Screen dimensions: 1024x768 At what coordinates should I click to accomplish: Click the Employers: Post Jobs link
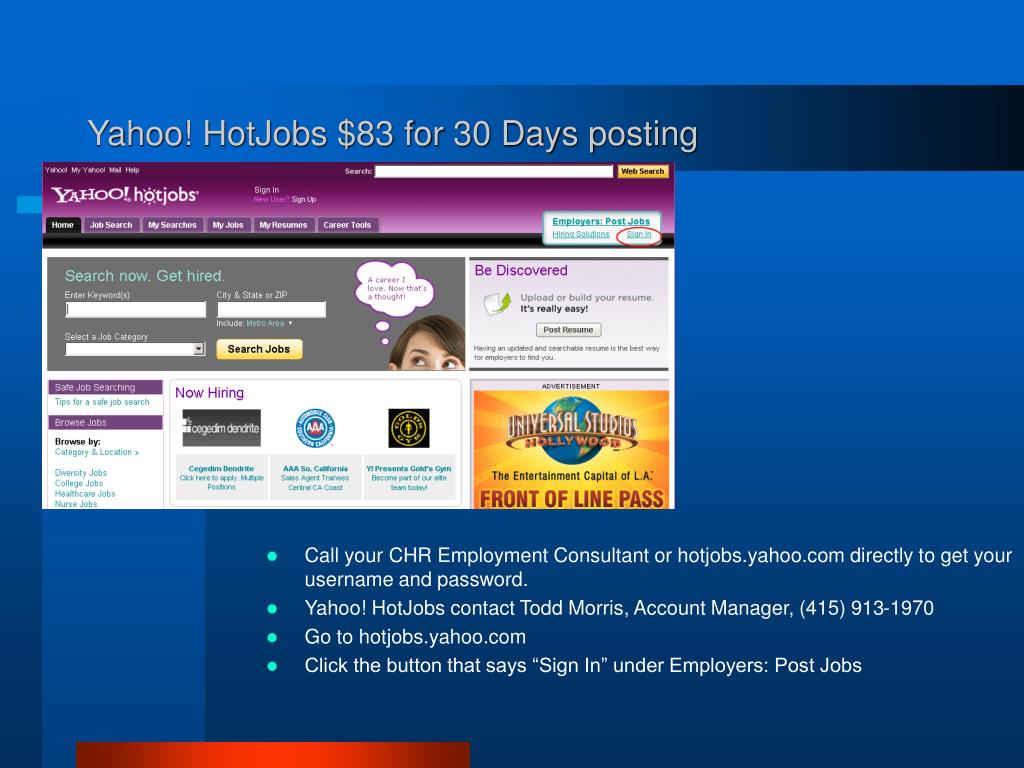click(x=601, y=221)
